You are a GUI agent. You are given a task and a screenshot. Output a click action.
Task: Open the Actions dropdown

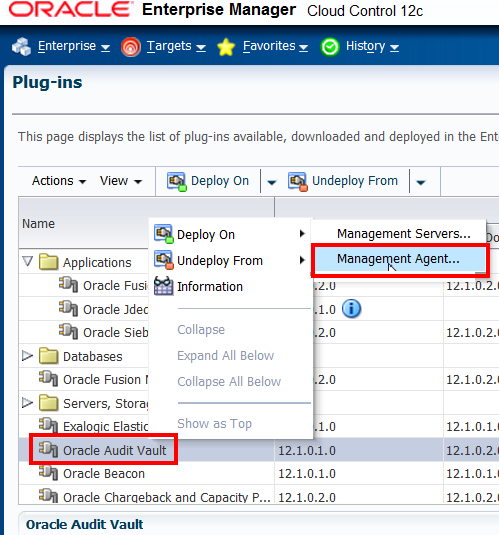click(x=59, y=181)
